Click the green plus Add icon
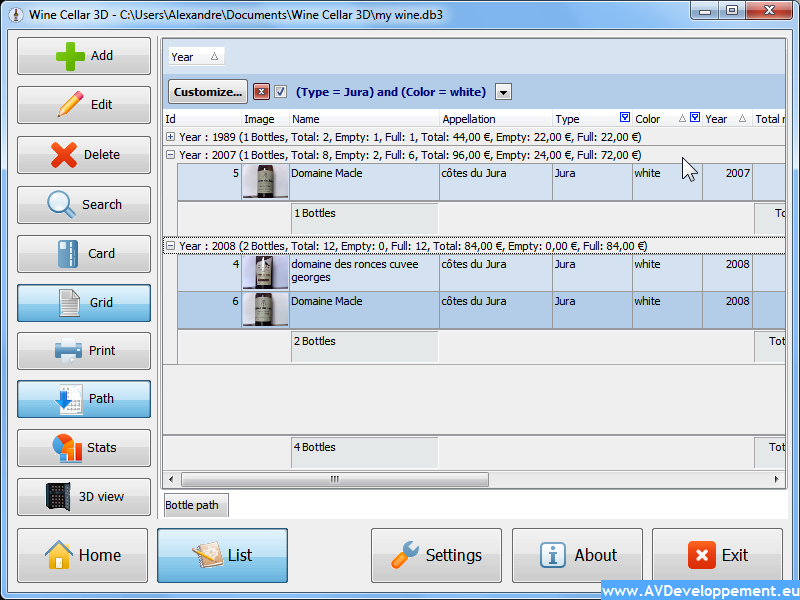800x600 pixels. click(x=70, y=56)
